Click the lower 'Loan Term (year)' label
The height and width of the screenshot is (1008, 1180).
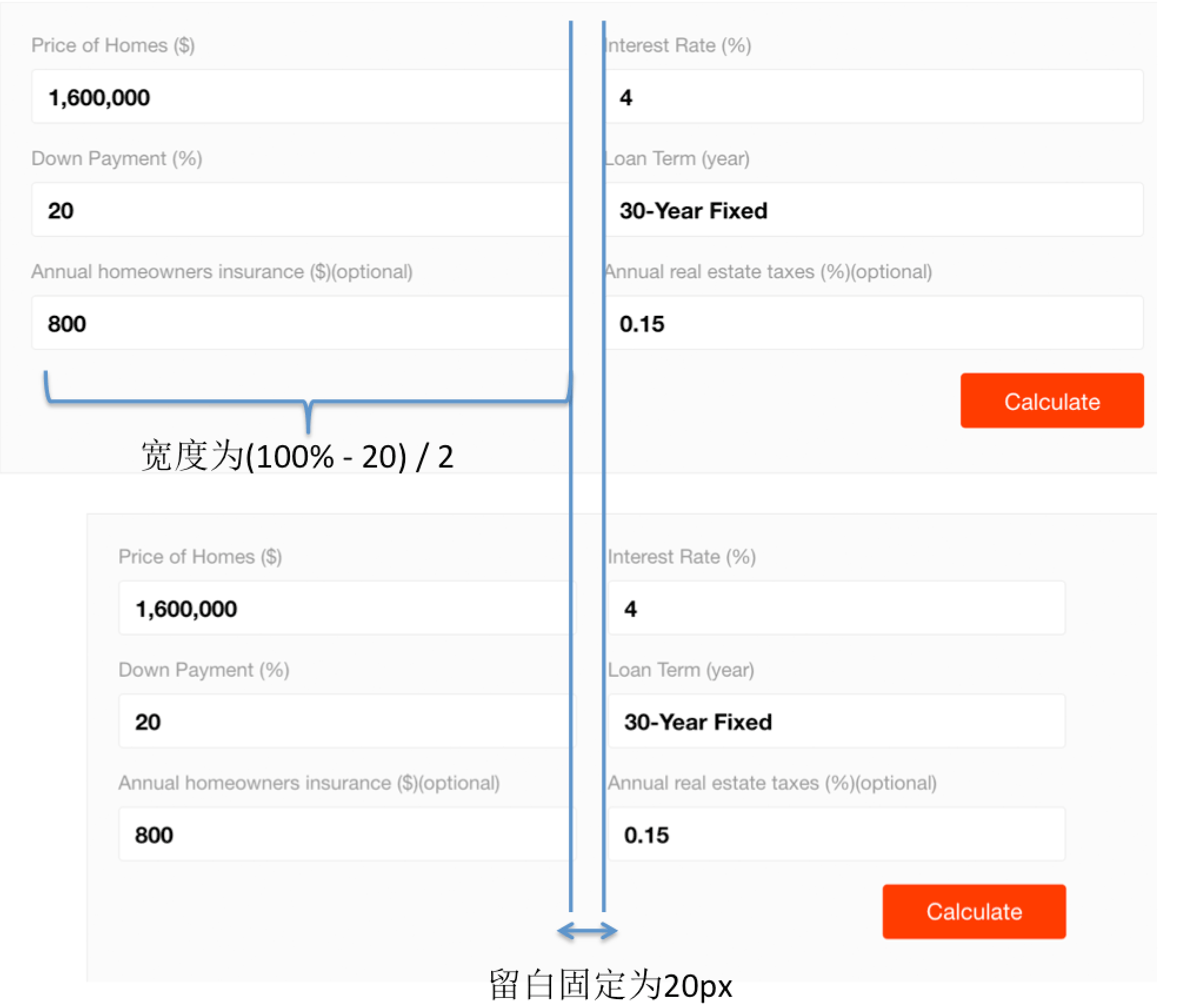(681, 670)
